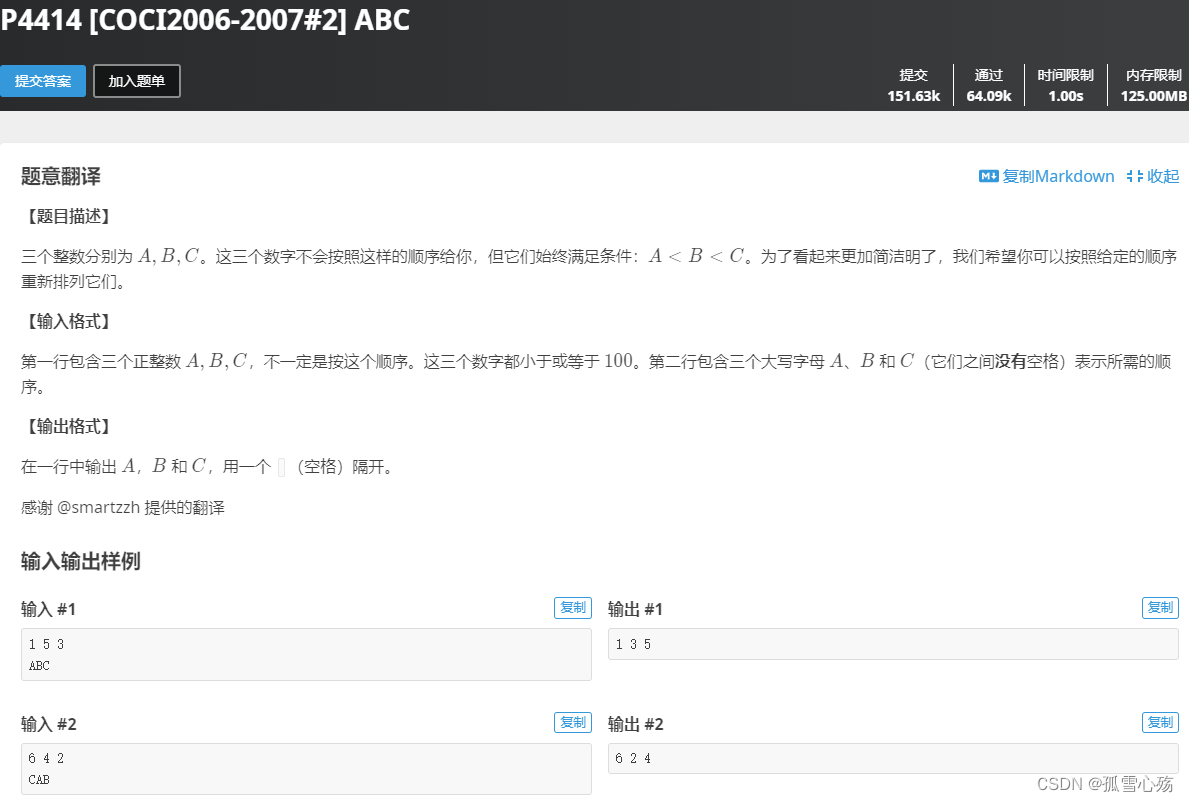The width and height of the screenshot is (1189, 802).
Task: Click sample input order 'ABC'
Action: point(39,666)
